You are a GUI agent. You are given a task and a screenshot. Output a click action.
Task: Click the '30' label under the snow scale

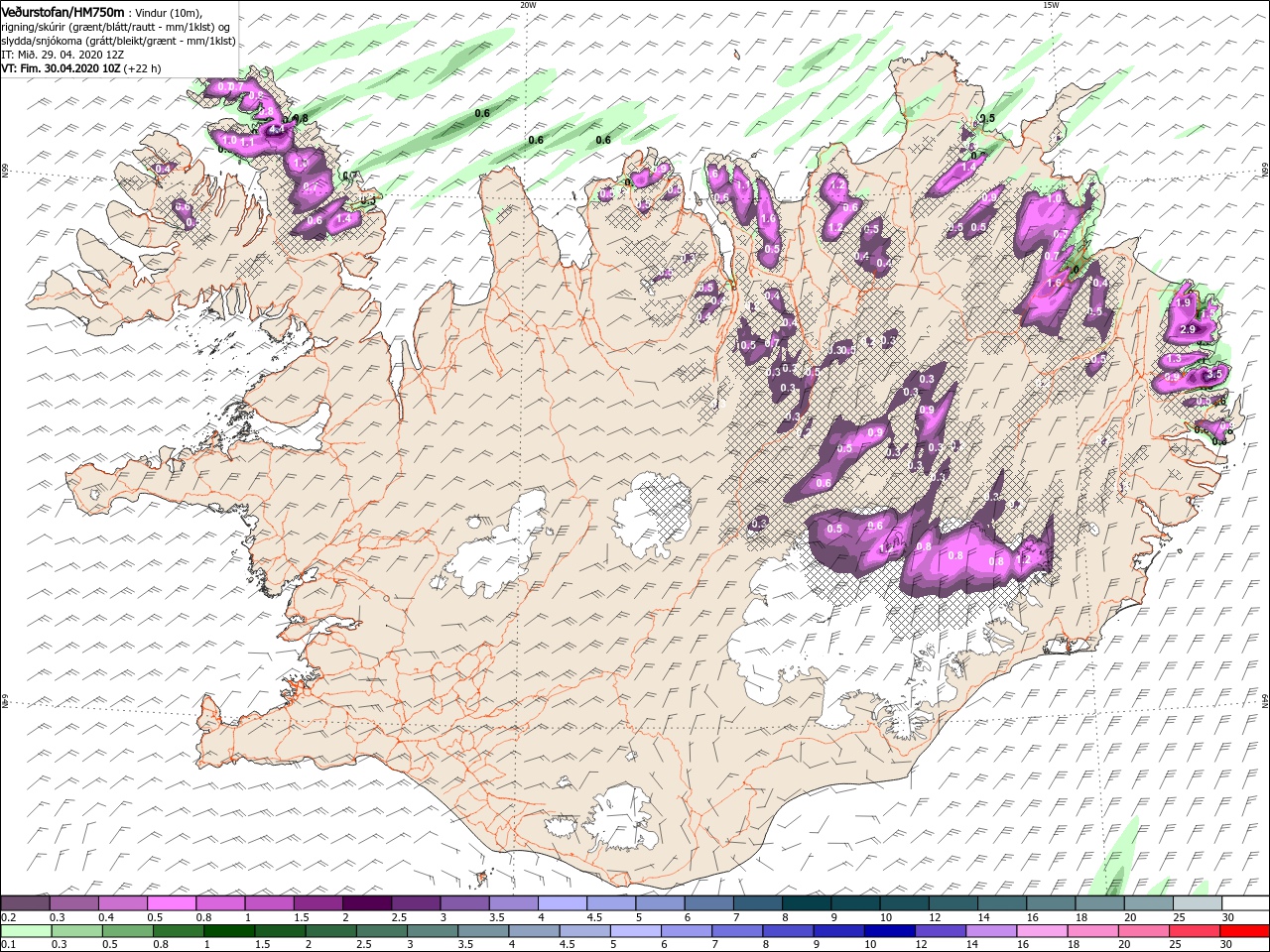pyautogui.click(x=1228, y=917)
